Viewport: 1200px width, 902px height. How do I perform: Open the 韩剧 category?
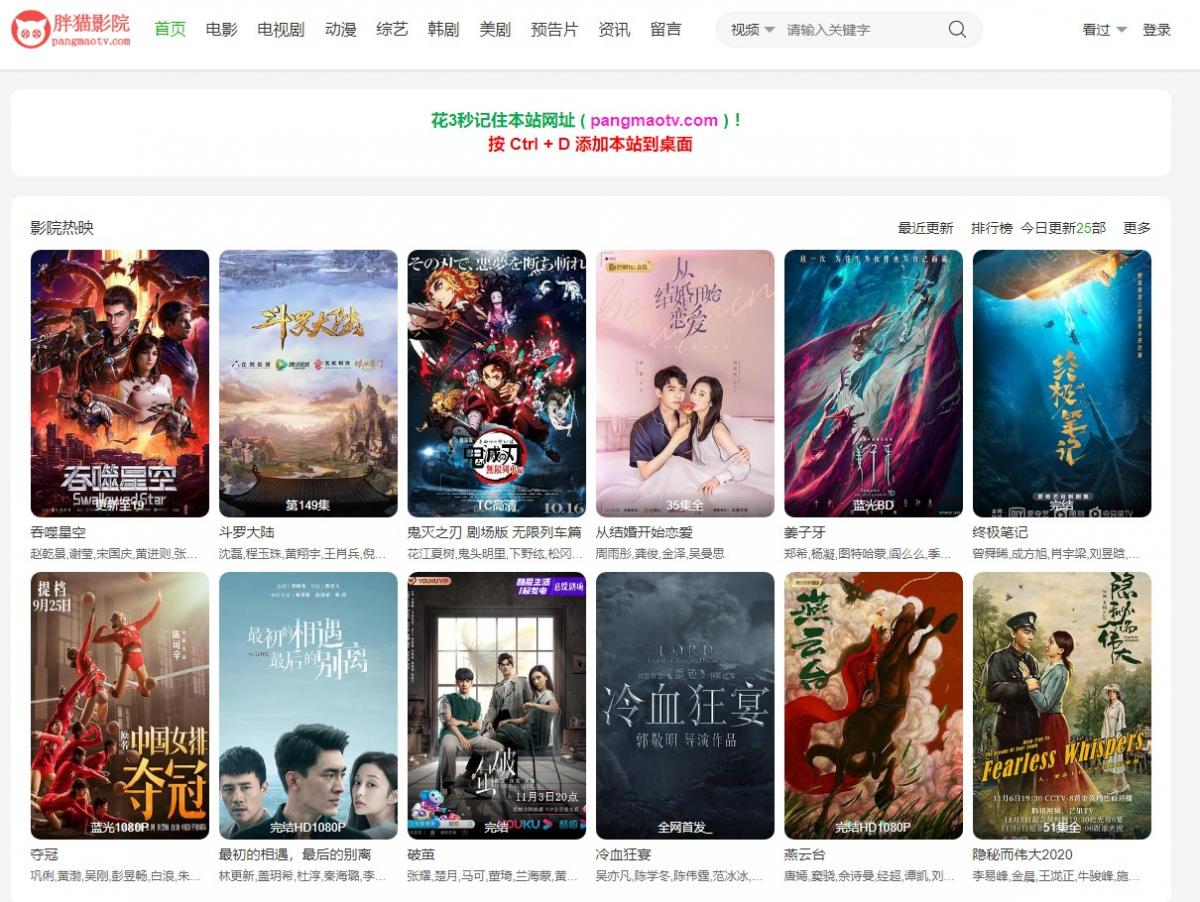point(443,30)
